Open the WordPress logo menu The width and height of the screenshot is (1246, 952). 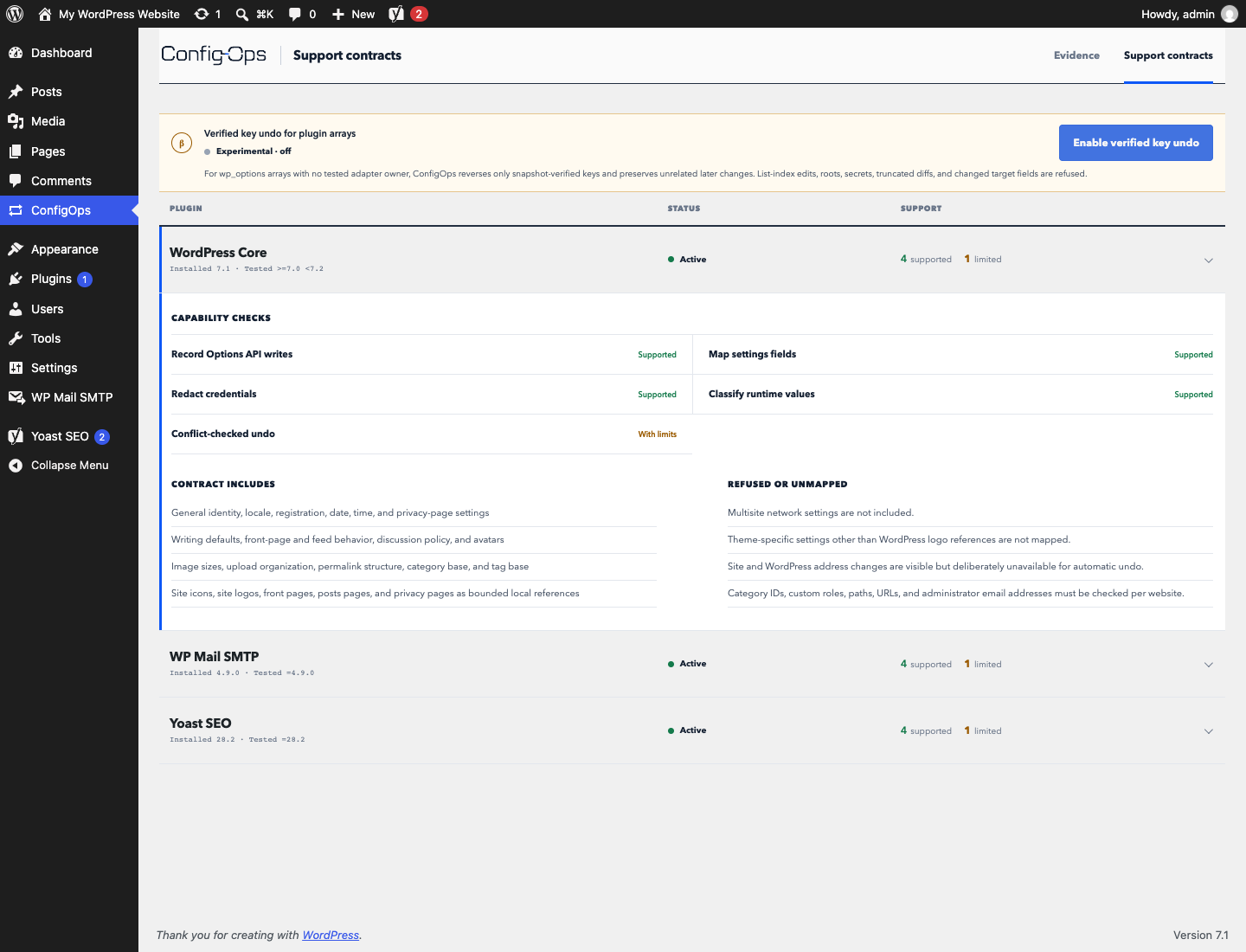tap(15, 14)
